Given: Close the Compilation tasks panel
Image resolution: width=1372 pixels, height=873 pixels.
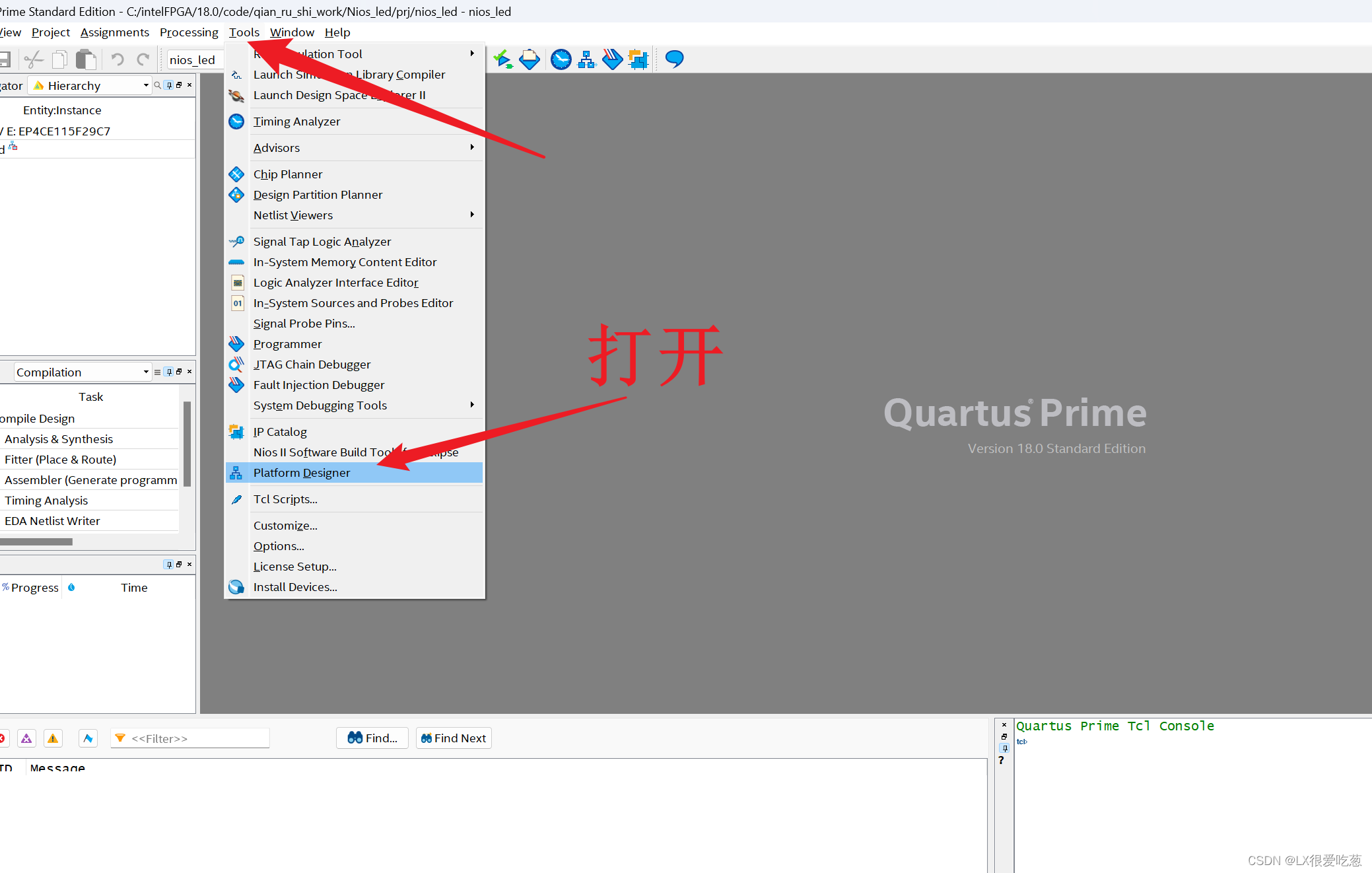Looking at the screenshot, I should 189,372.
